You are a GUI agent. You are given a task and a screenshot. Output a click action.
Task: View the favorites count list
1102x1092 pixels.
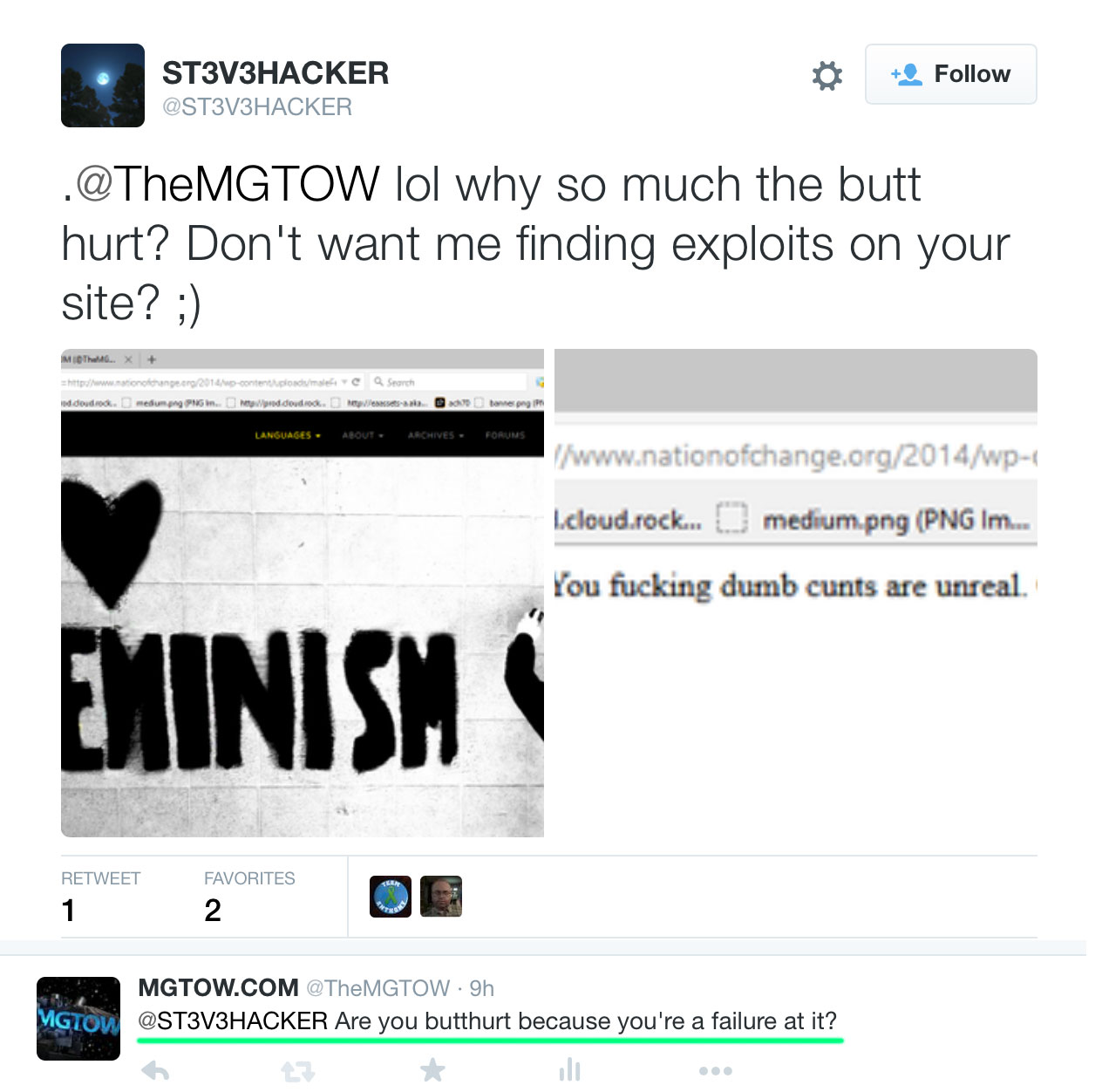pyautogui.click(x=249, y=897)
